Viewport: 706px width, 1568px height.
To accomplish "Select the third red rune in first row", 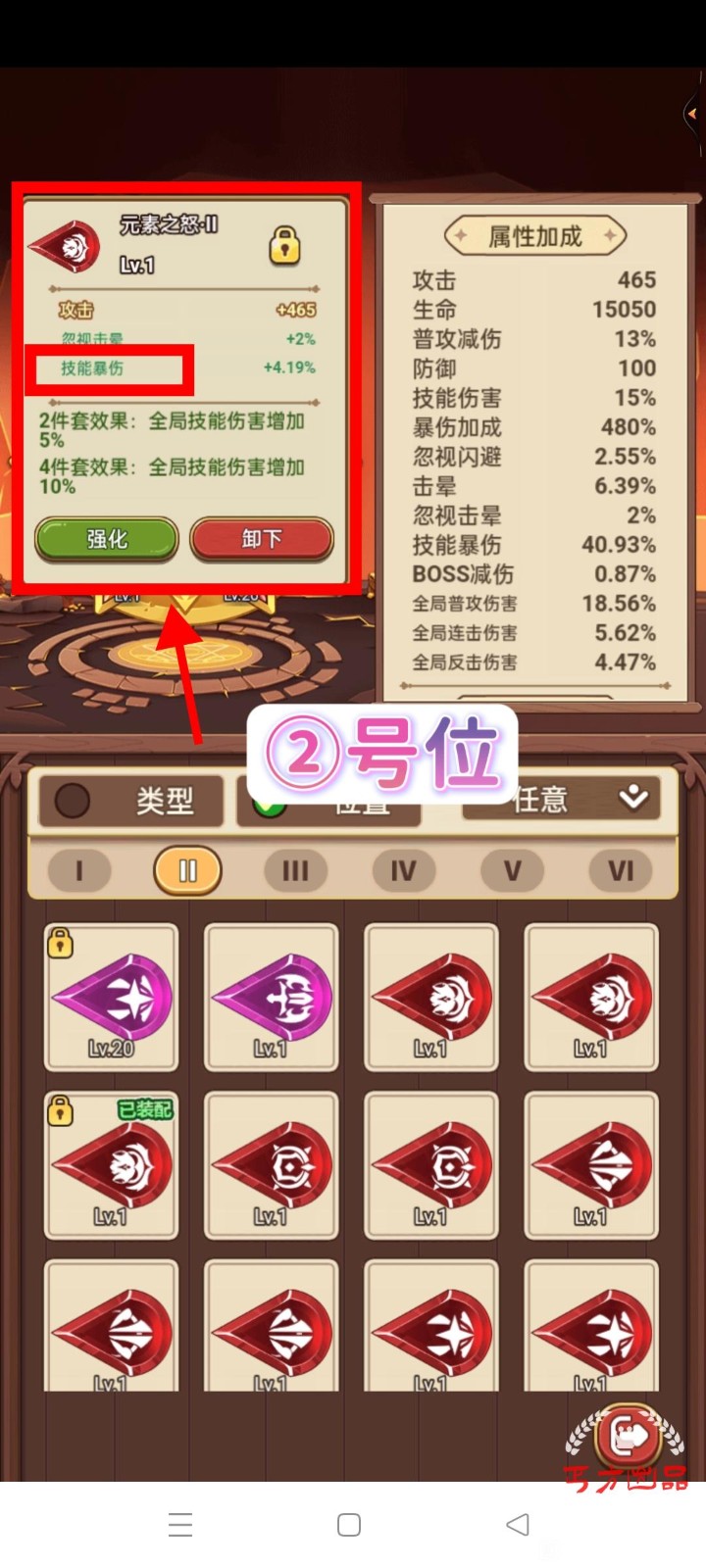I will coord(431,998).
